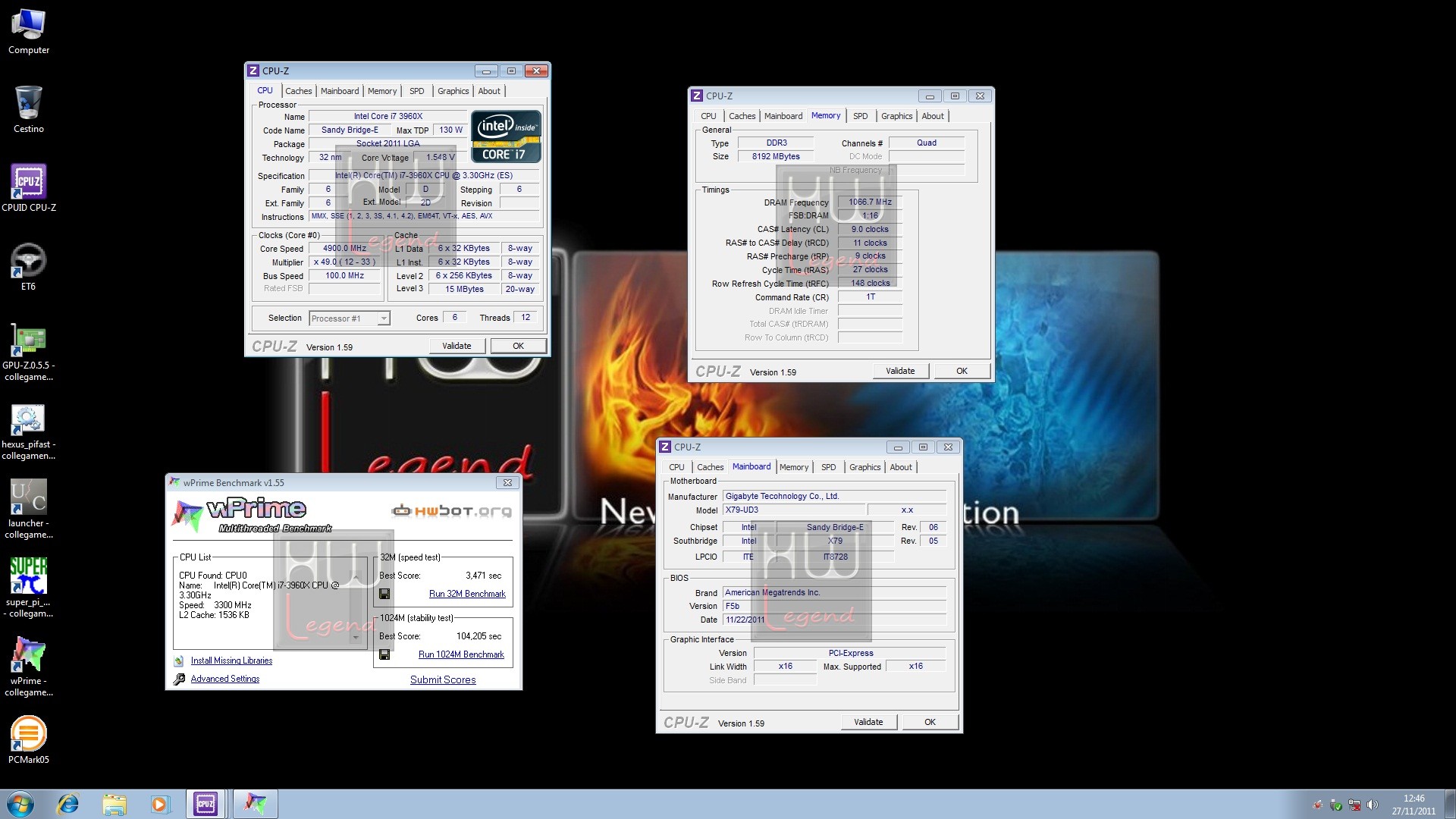Click the Submit Scores link
1456x819 pixels.
[x=443, y=679]
